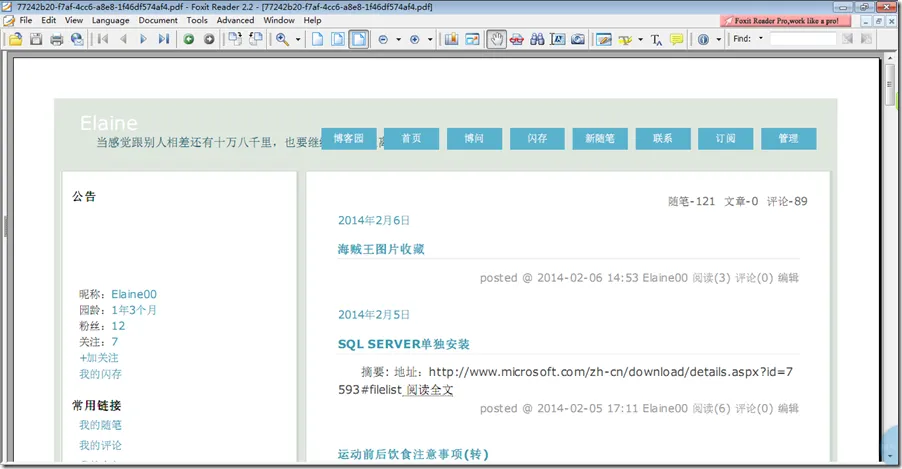Go to the first page
Viewport: 902px width, 469px height.
tap(103, 39)
